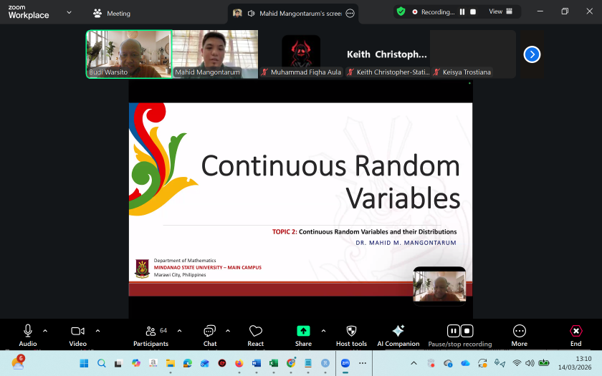
Task: Stop recording in the bottom toolbar
Action: 467,331
